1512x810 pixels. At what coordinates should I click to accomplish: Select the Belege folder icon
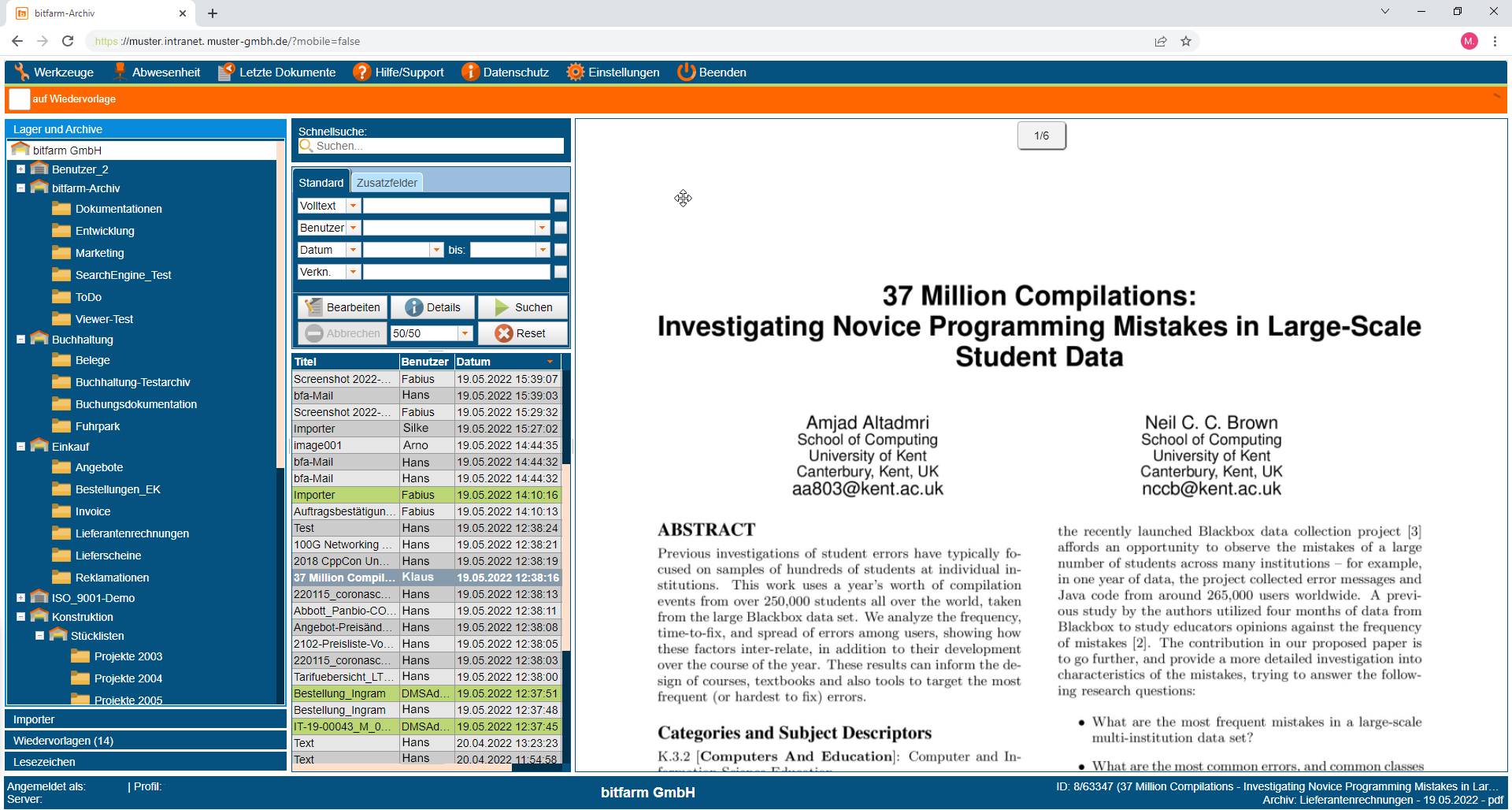pos(61,360)
